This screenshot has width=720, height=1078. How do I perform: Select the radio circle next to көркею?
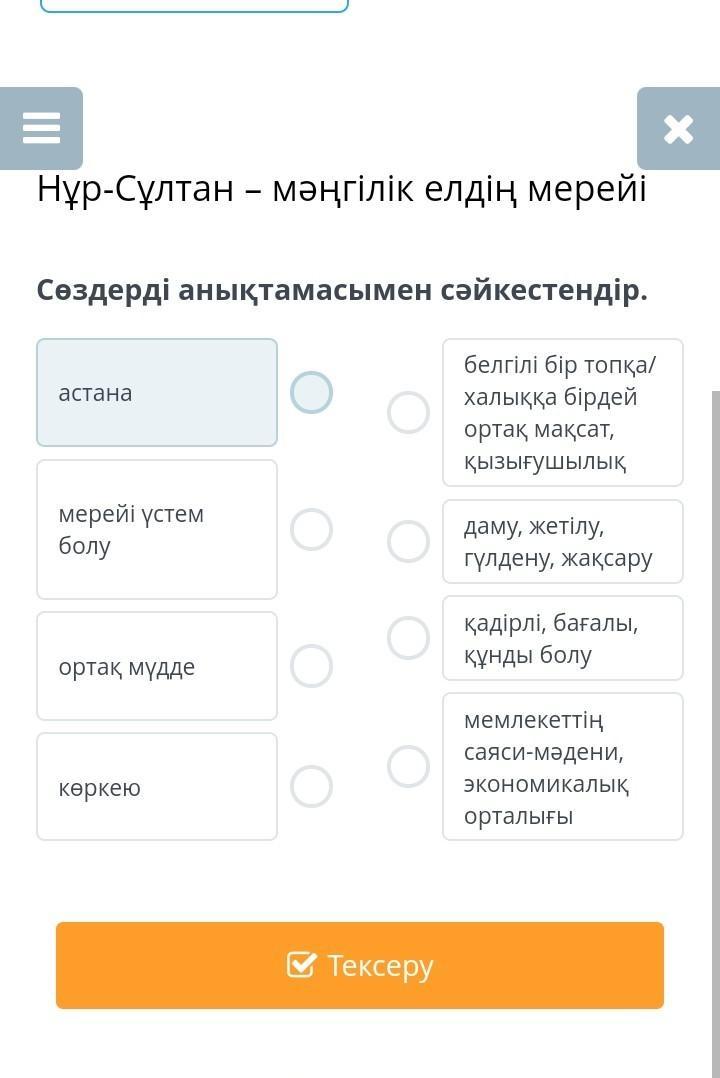(x=312, y=786)
